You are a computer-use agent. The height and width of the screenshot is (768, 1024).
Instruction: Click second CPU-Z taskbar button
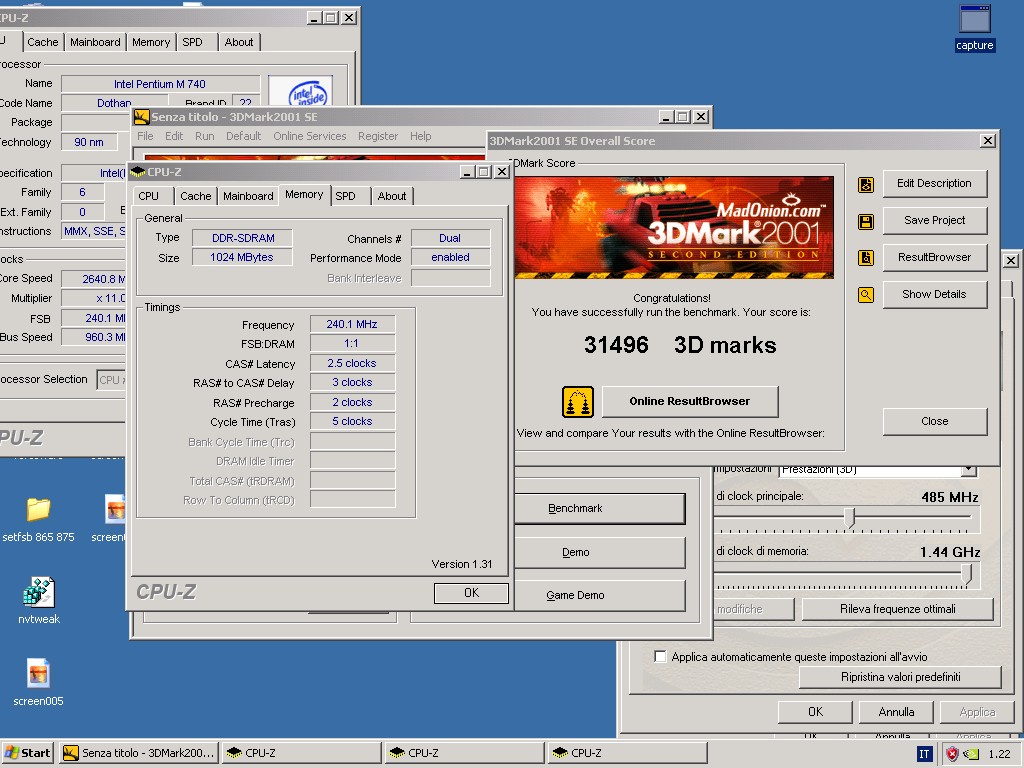tap(464, 753)
